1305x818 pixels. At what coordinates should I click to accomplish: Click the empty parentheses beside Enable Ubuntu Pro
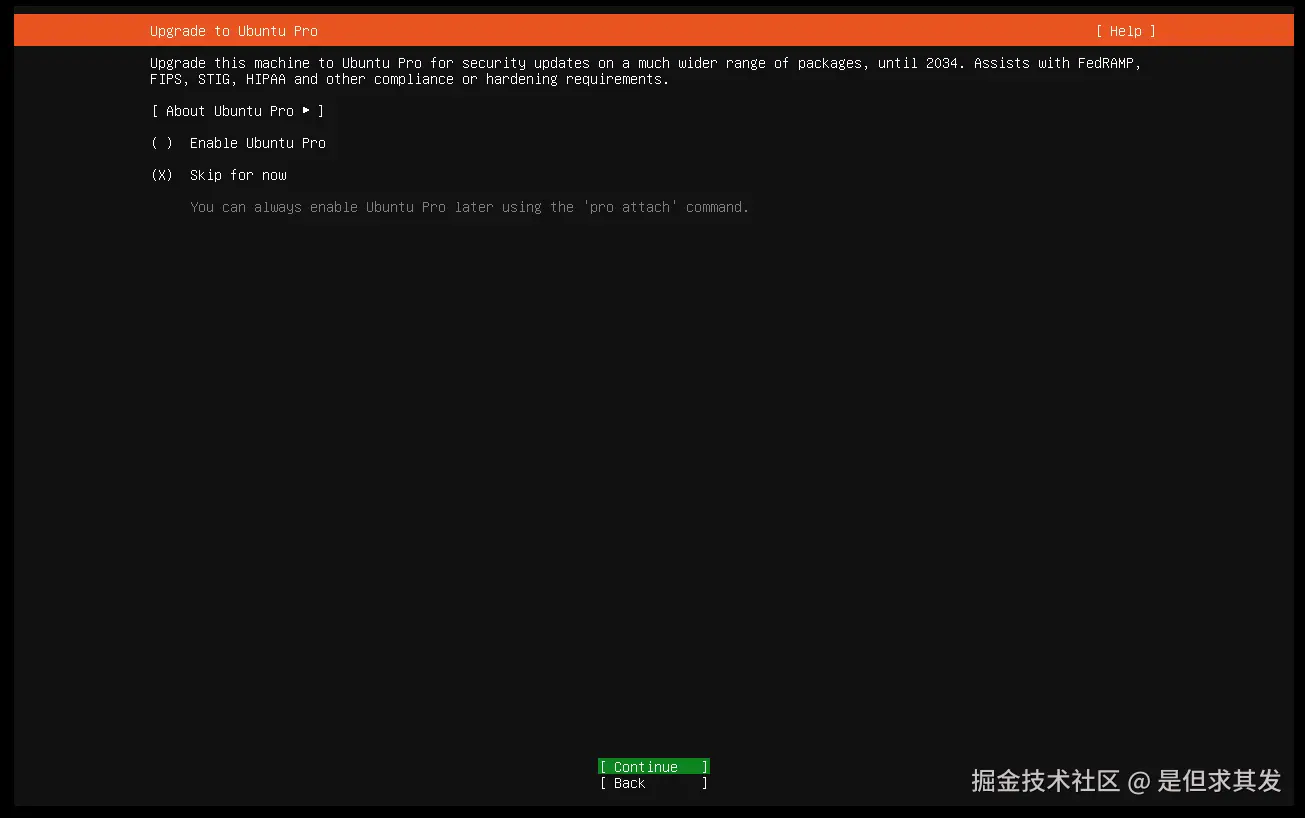click(x=160, y=143)
